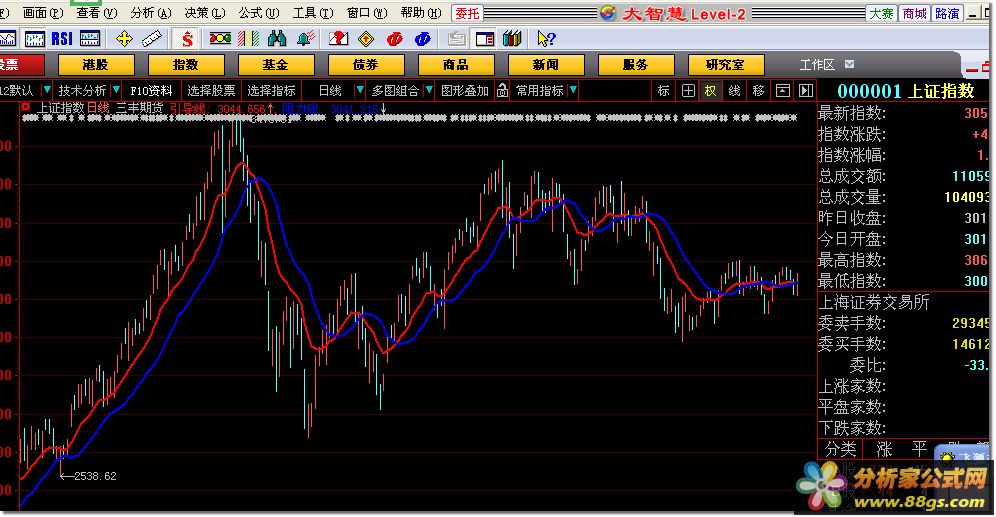Select the yellow diamond up-arrow icon

coord(366,39)
